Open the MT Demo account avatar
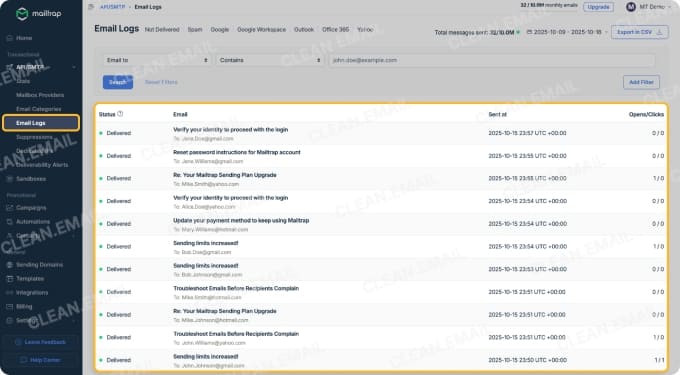 click(x=631, y=7)
